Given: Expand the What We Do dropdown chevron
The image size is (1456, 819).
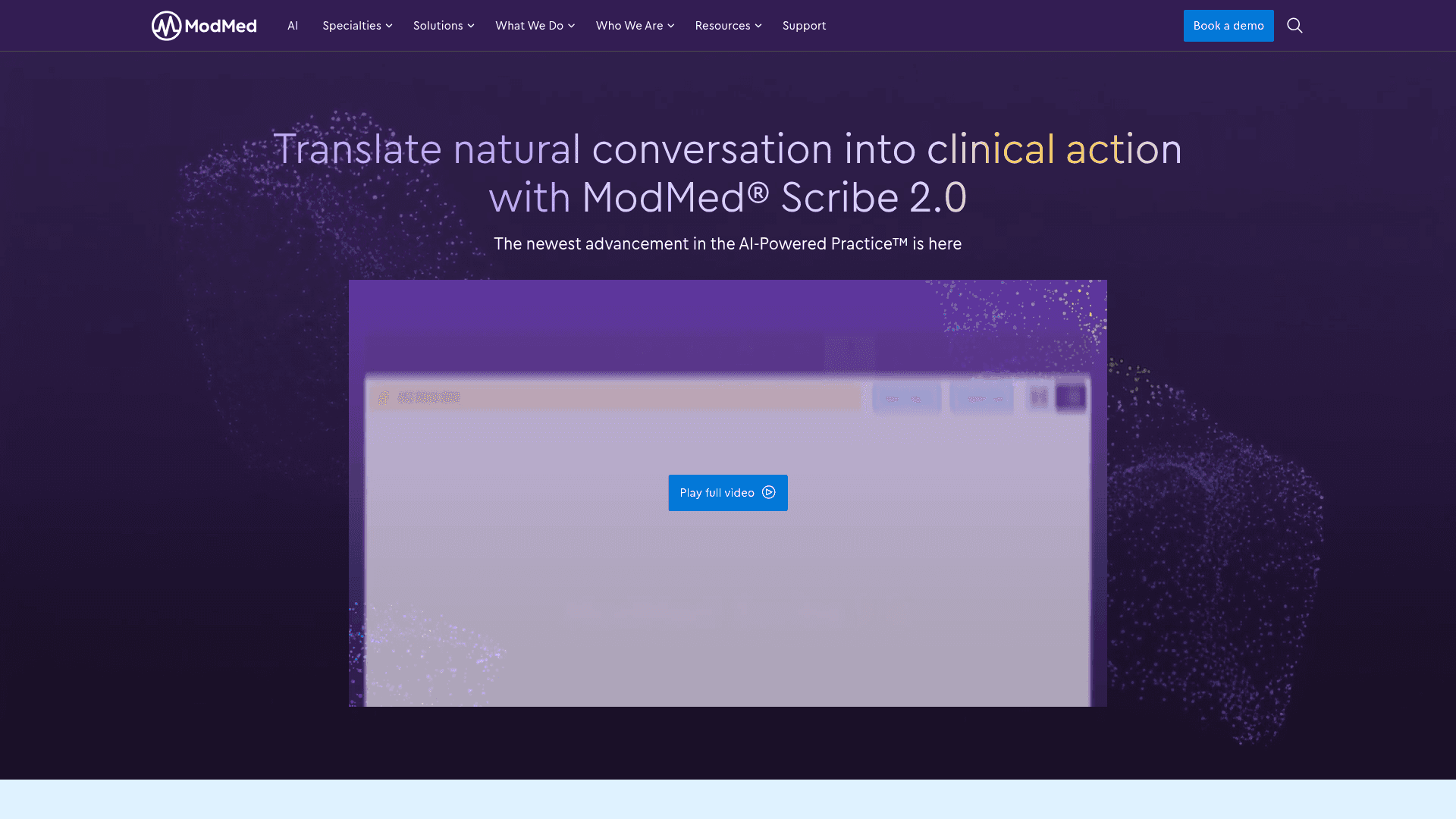Looking at the screenshot, I should (x=571, y=26).
